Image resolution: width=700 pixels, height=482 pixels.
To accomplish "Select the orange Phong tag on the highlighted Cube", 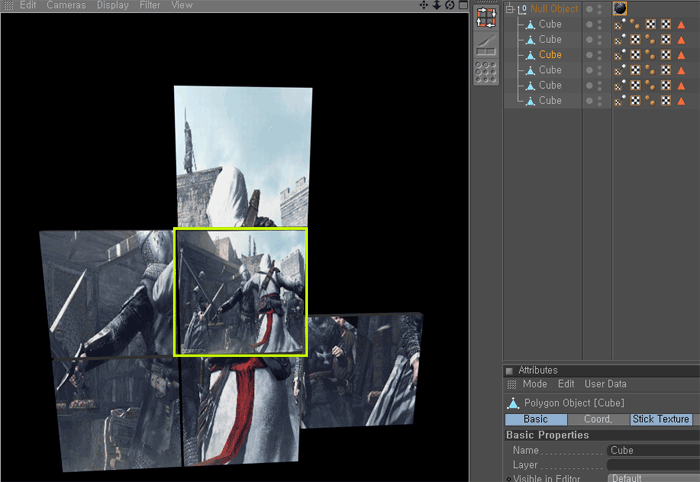I will (681, 54).
